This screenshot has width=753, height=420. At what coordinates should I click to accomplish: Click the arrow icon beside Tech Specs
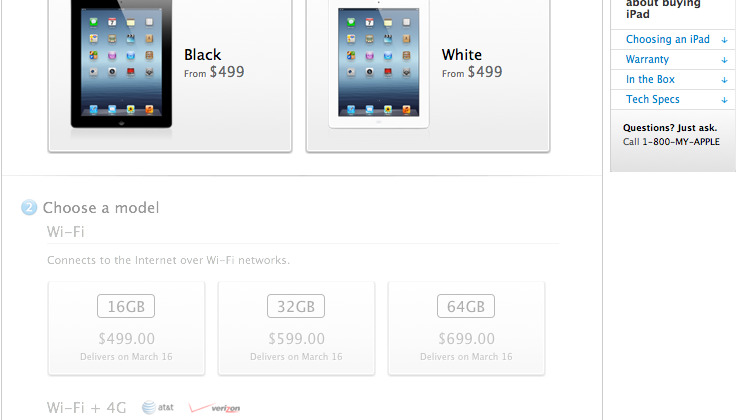(724, 100)
